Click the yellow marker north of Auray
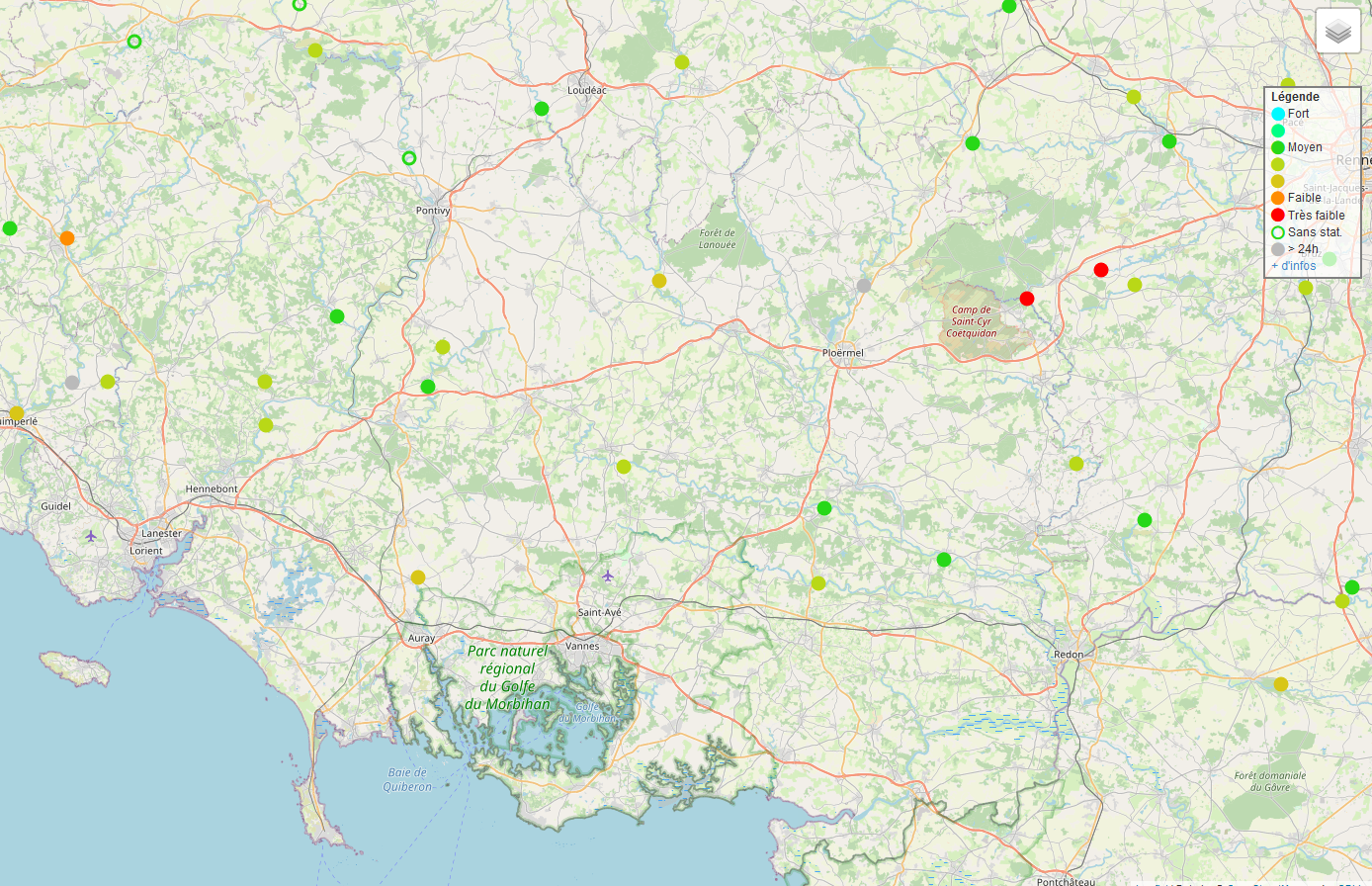Image resolution: width=1372 pixels, height=886 pixels. pos(418,577)
